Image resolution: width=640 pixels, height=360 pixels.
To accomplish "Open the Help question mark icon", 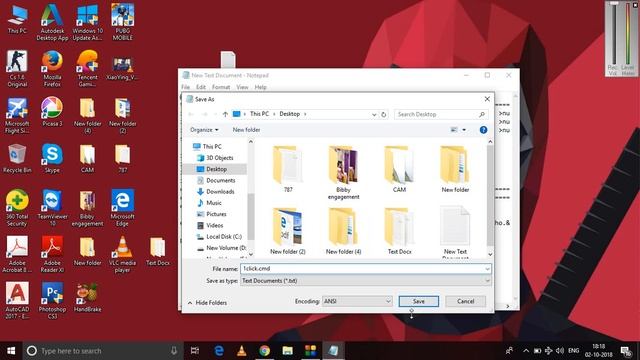I will (483, 130).
